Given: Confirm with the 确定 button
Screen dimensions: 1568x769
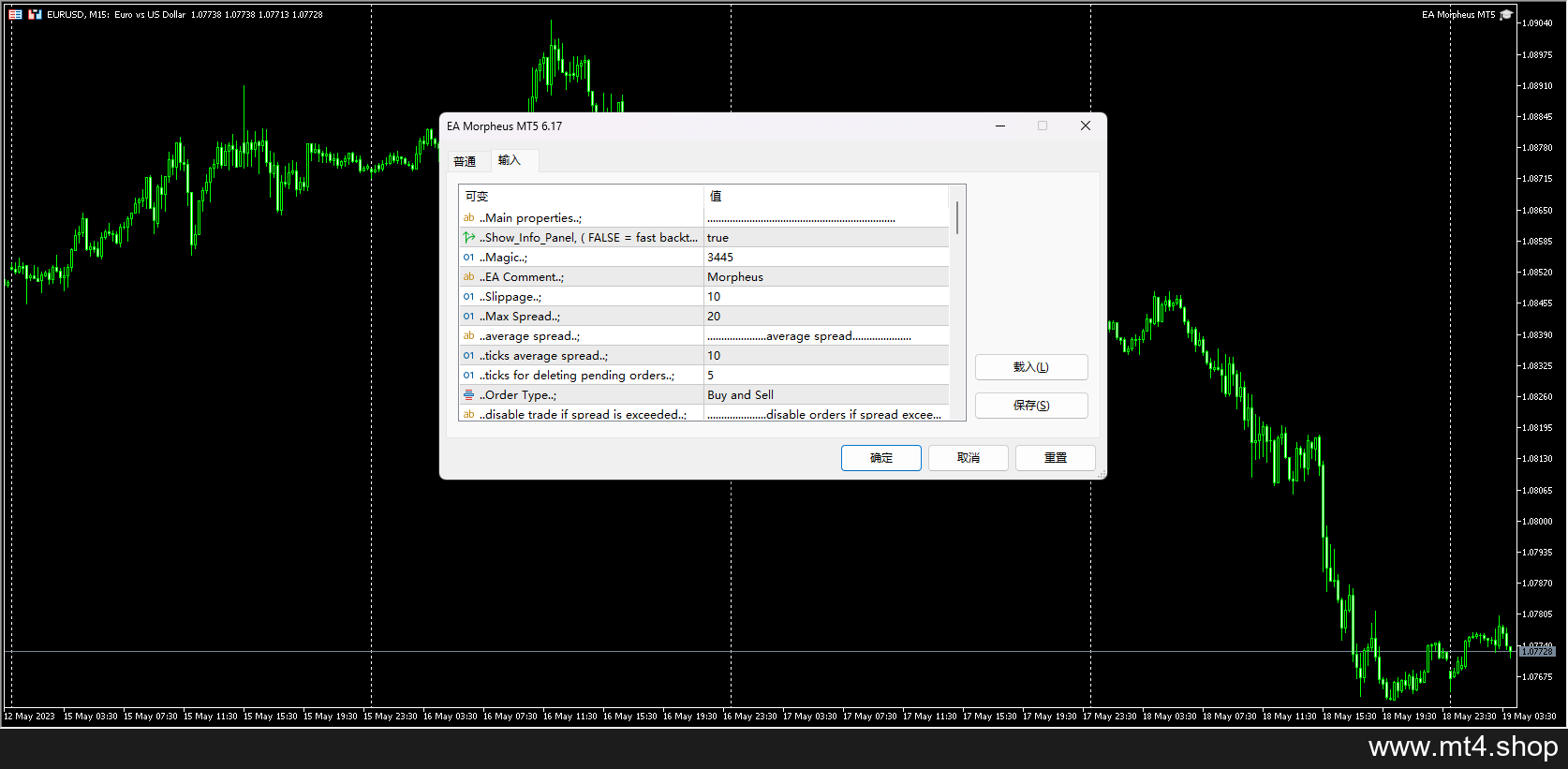Looking at the screenshot, I should [881, 458].
